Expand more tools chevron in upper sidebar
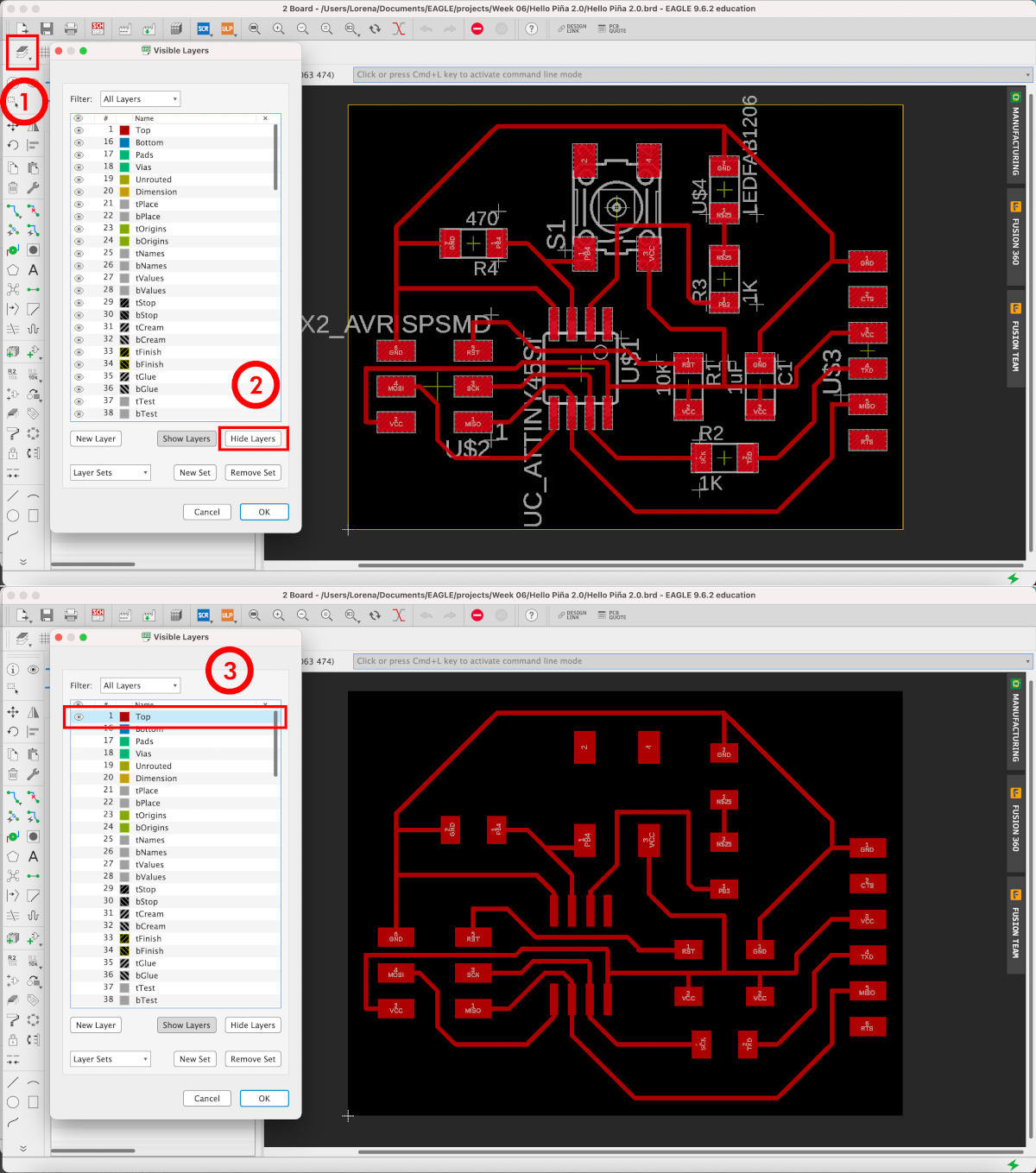The image size is (1036, 1173). [x=22, y=562]
